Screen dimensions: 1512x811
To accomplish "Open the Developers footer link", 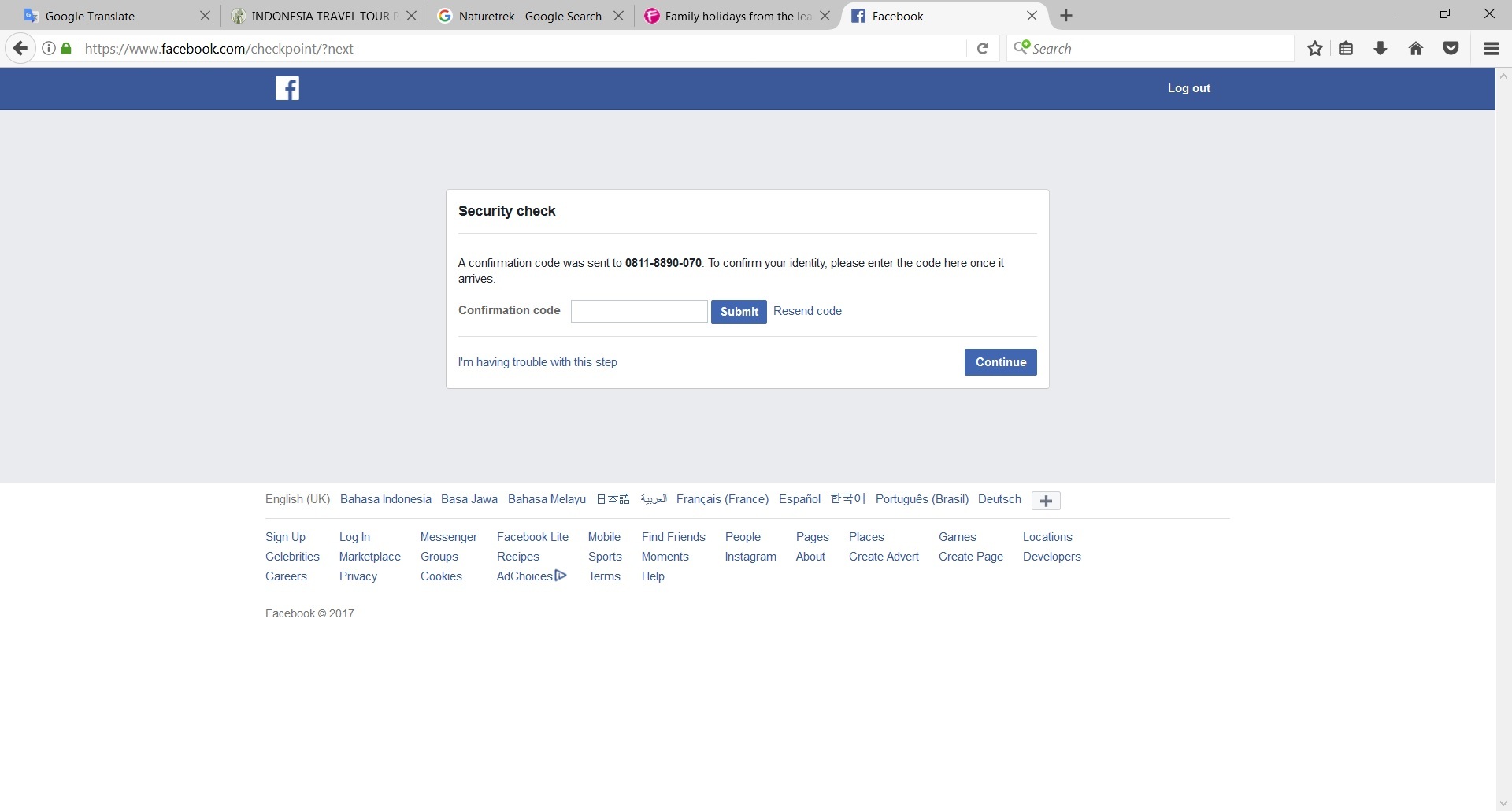I will coord(1052,557).
